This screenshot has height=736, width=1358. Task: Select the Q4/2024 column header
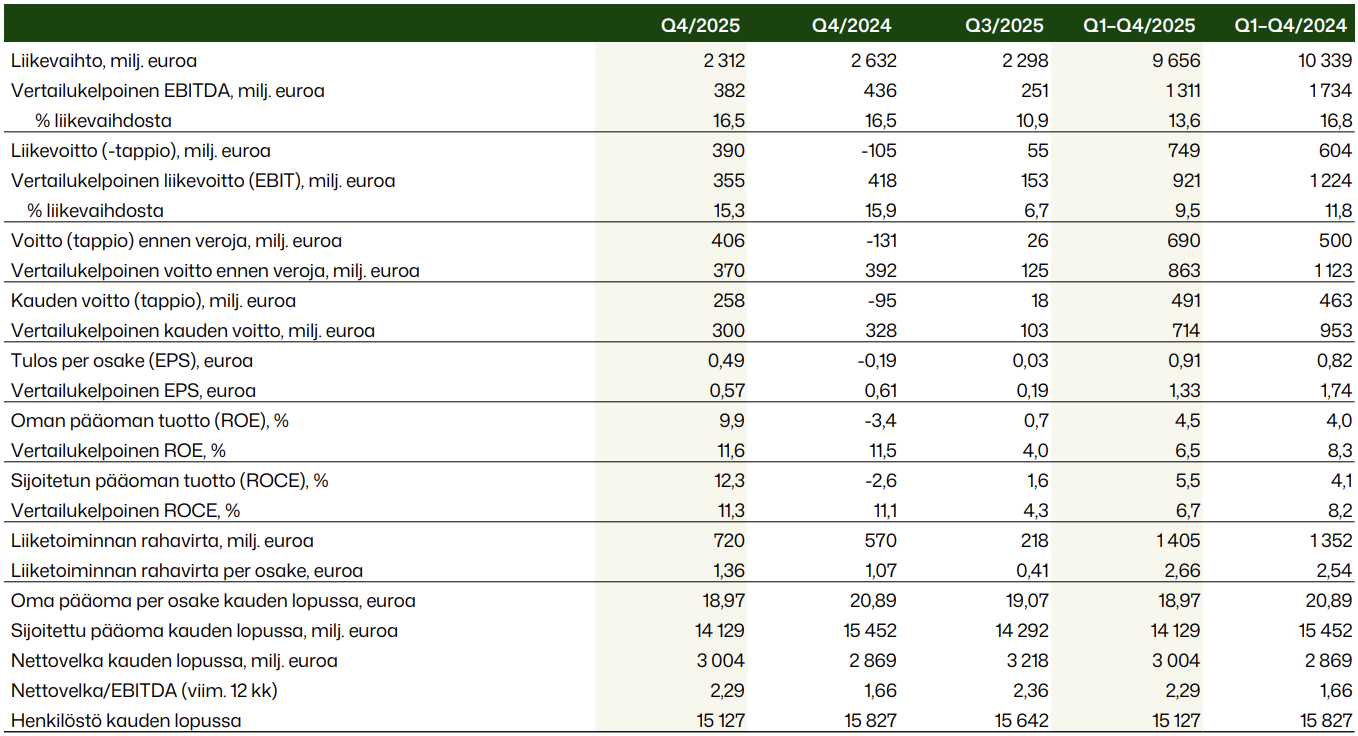[x=854, y=26]
